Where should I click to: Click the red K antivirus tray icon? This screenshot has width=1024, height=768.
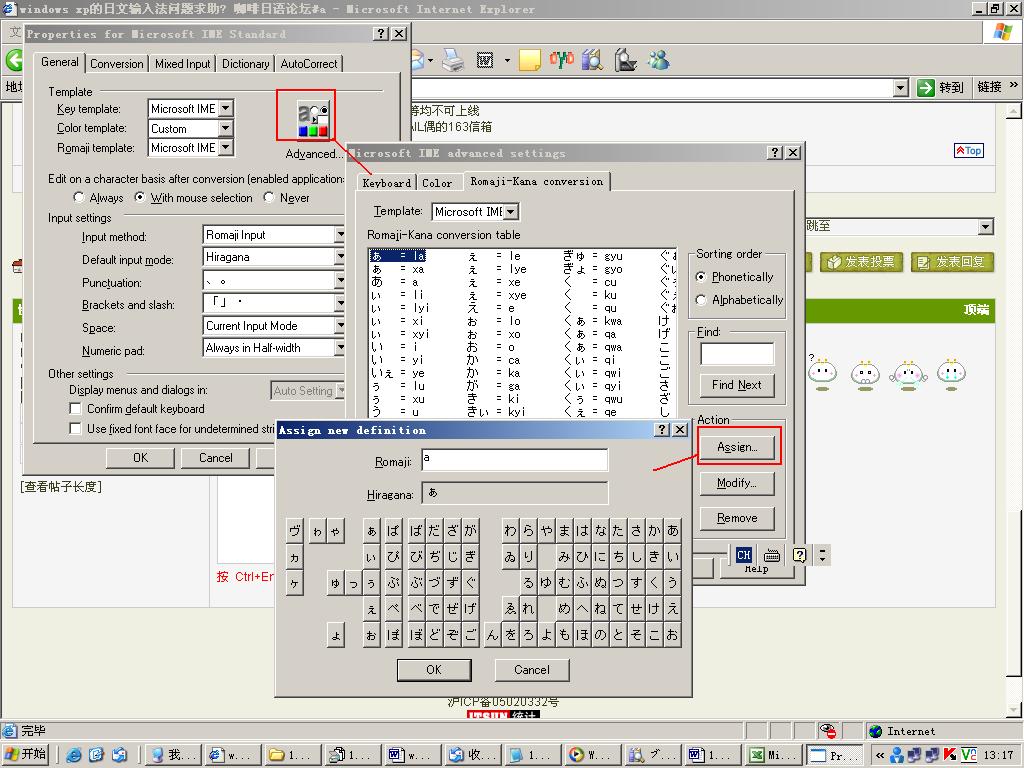point(950,755)
